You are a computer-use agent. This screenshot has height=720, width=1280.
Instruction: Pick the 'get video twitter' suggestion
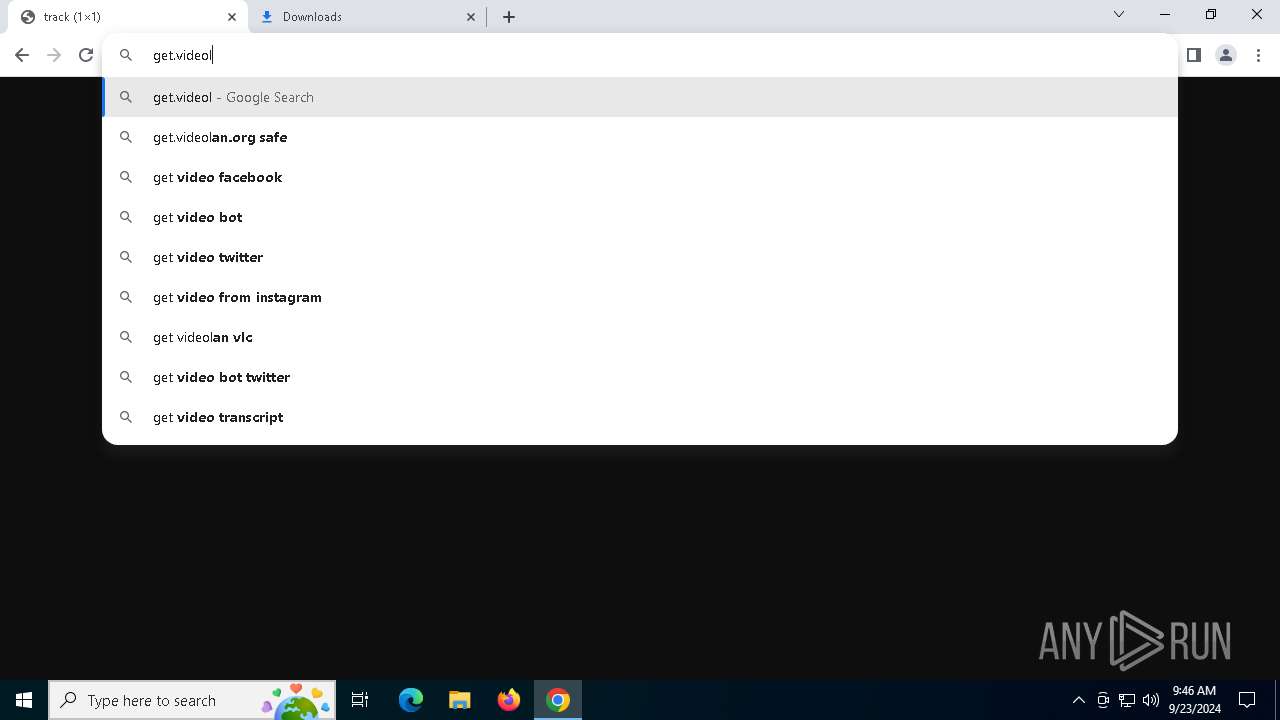[x=640, y=257]
